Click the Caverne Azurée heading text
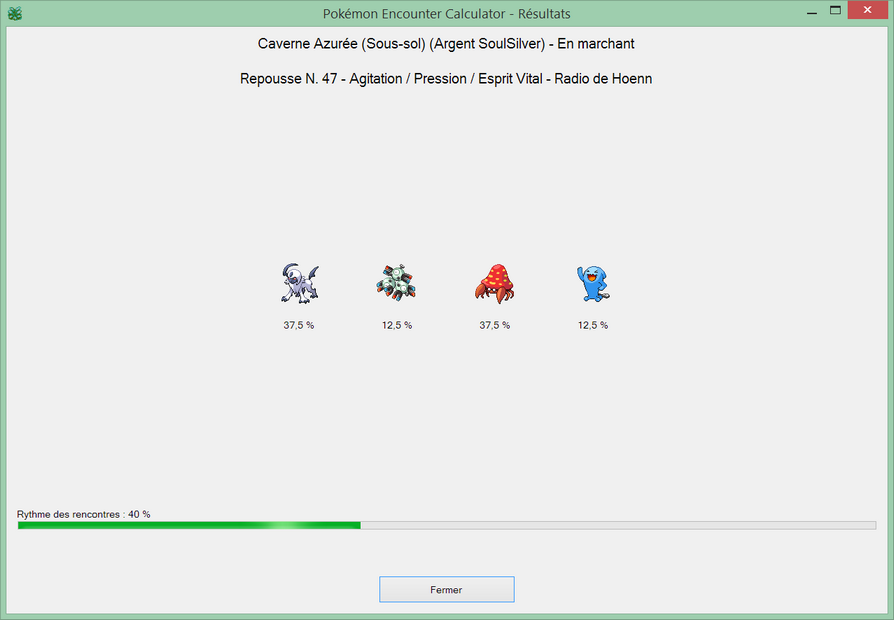894x620 pixels. (446, 44)
